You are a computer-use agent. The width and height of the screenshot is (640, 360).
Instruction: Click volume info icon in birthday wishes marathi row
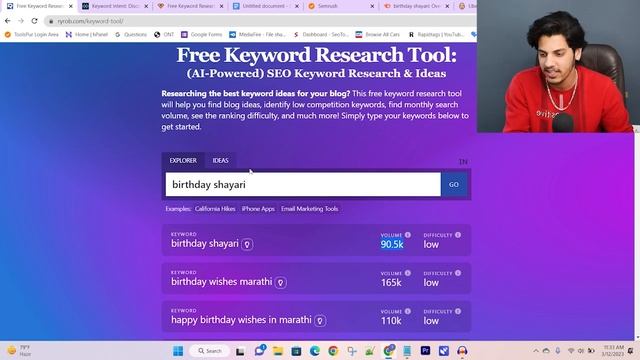[408, 273]
